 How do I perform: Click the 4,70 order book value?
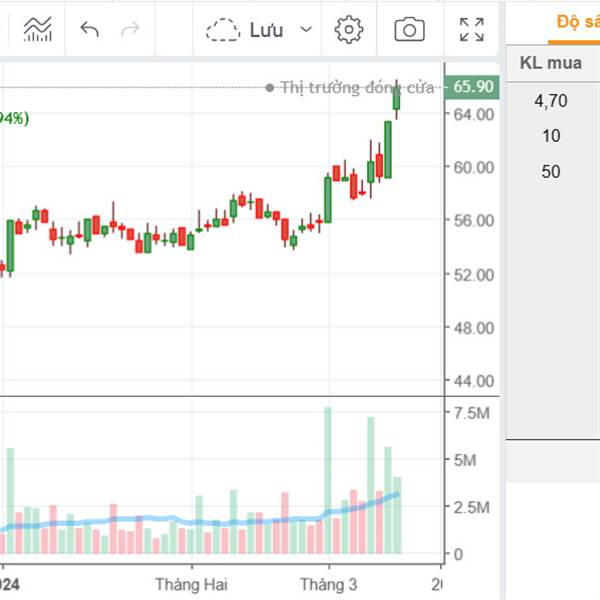point(551,101)
